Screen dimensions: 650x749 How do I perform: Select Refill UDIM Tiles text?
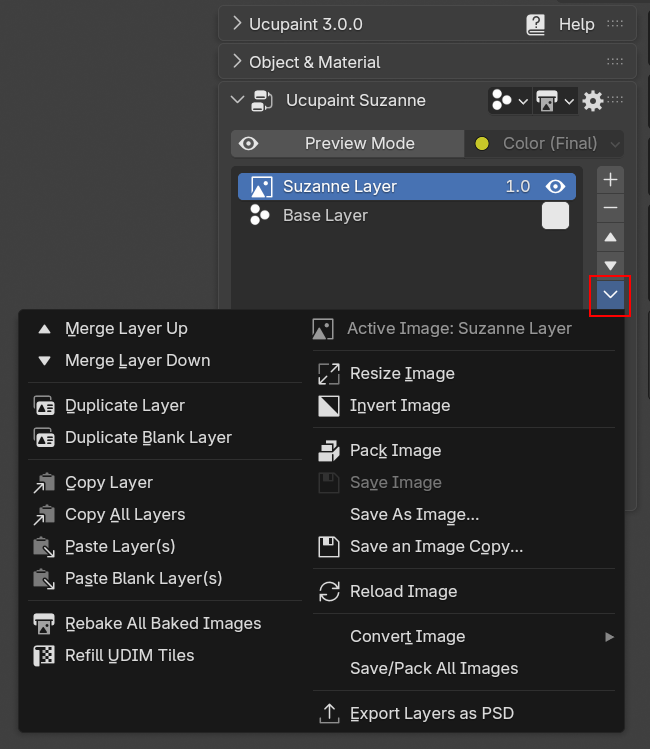coord(129,655)
